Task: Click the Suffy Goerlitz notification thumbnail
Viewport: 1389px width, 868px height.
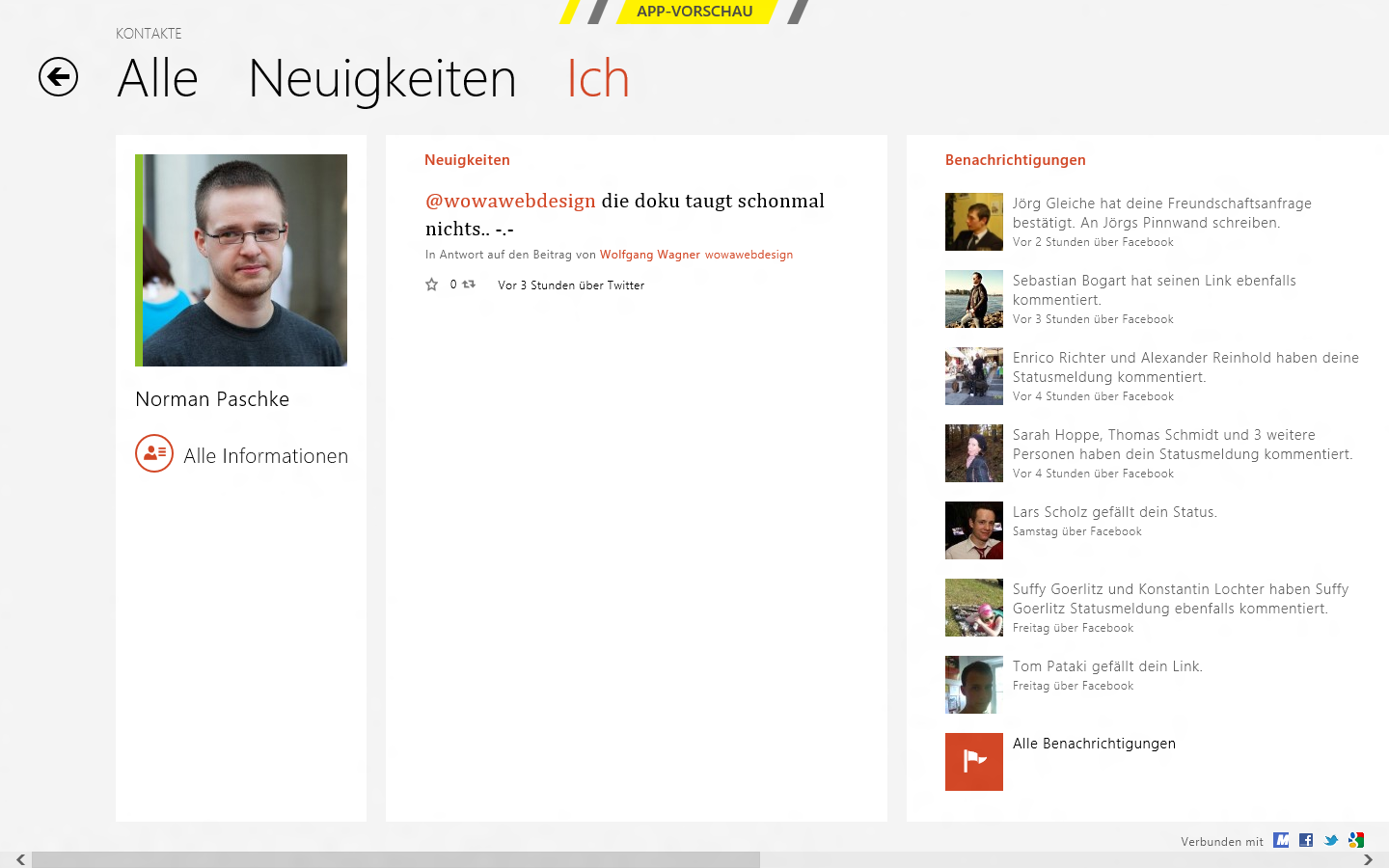Action: pyautogui.click(x=974, y=608)
